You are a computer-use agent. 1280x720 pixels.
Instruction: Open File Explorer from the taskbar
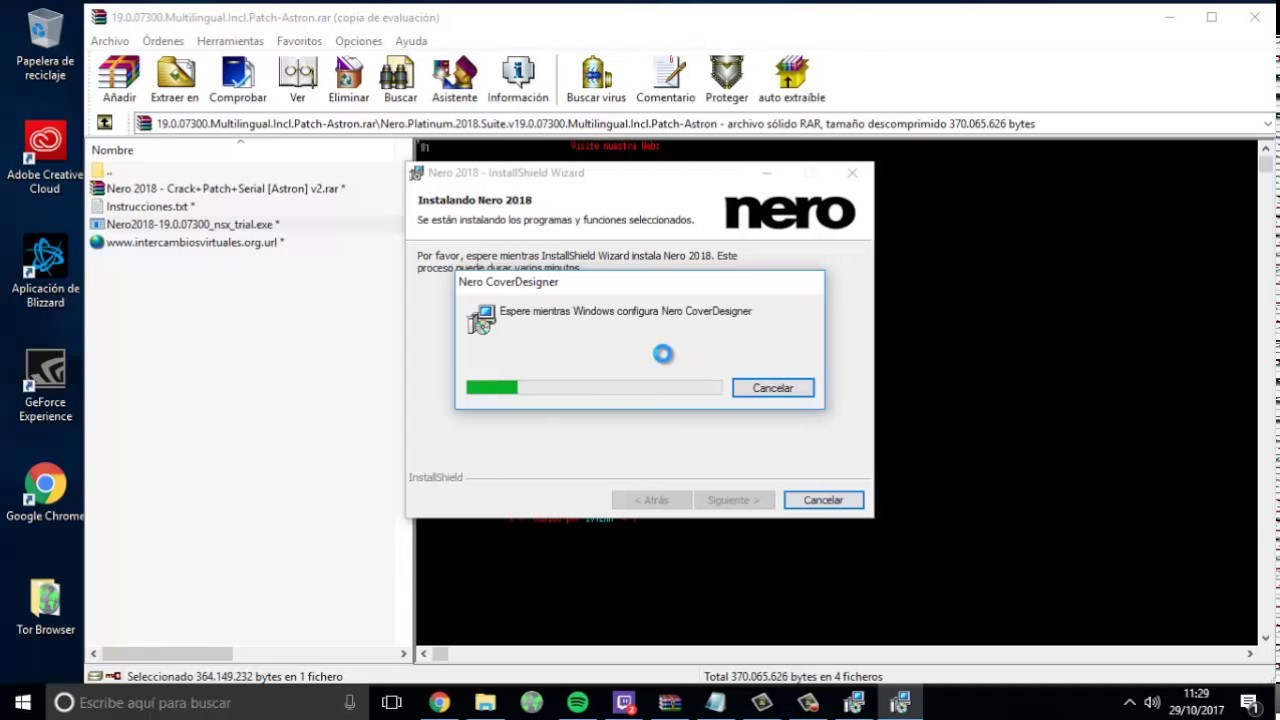point(485,702)
